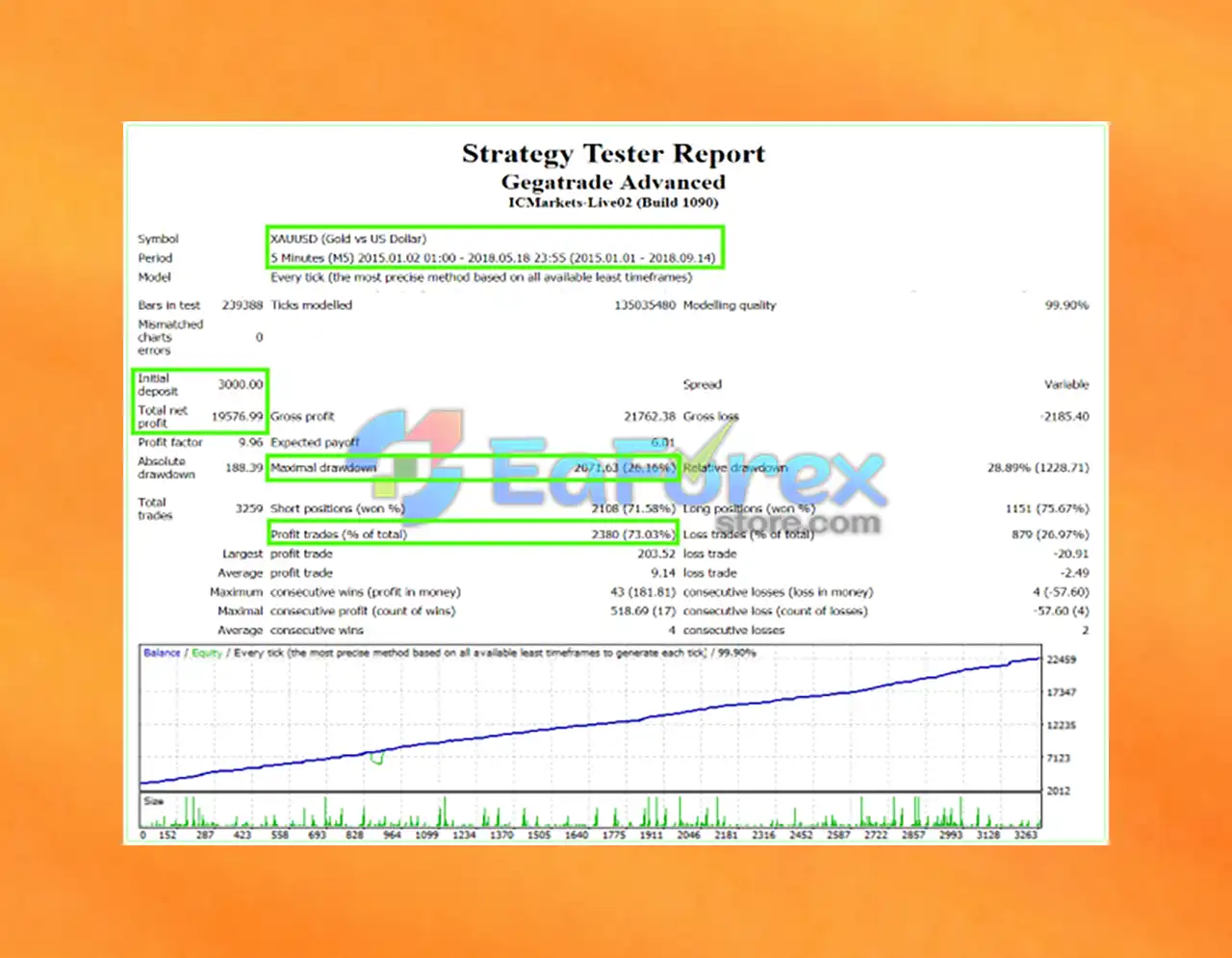This screenshot has width=1232, height=958.
Task: Click the "Profit trades (% of total)" label
Action: point(339,534)
